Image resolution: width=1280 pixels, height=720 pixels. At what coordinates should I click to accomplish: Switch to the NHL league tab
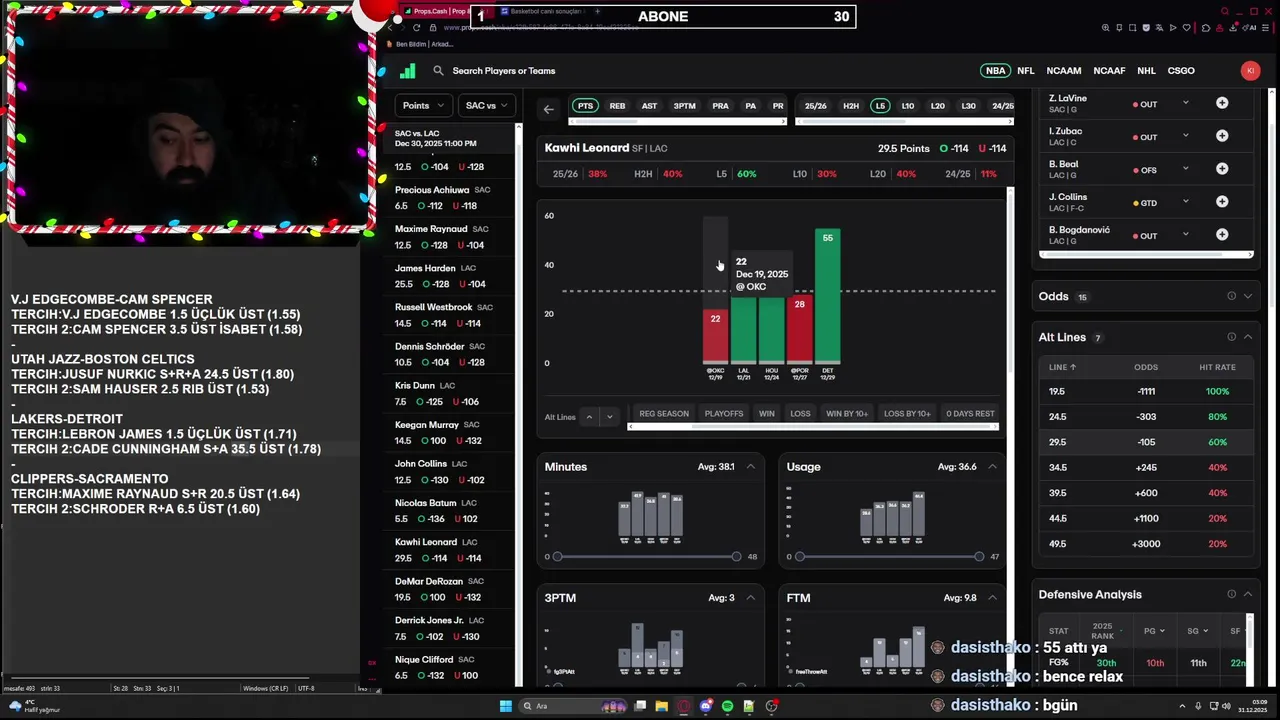pos(1146,71)
